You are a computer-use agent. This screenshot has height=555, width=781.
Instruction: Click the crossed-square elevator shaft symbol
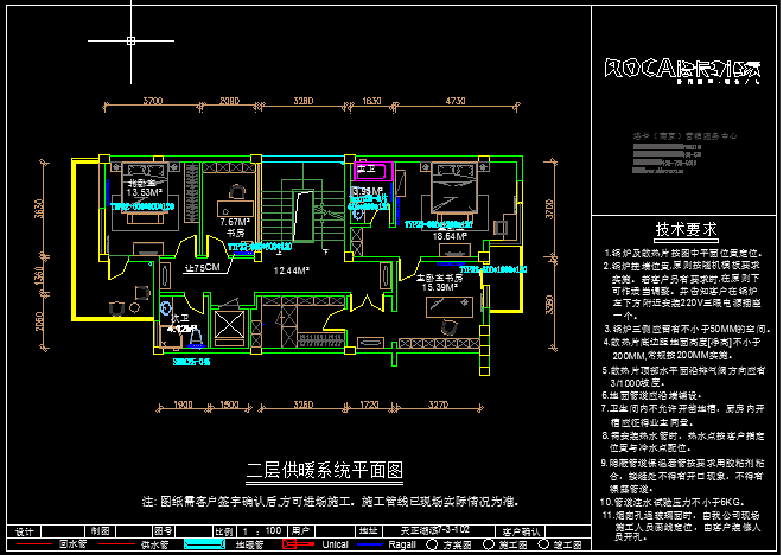(229, 329)
